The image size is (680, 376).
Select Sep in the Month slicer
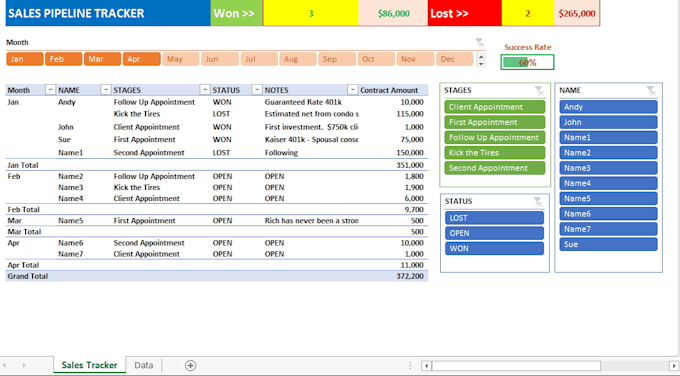[x=337, y=59]
